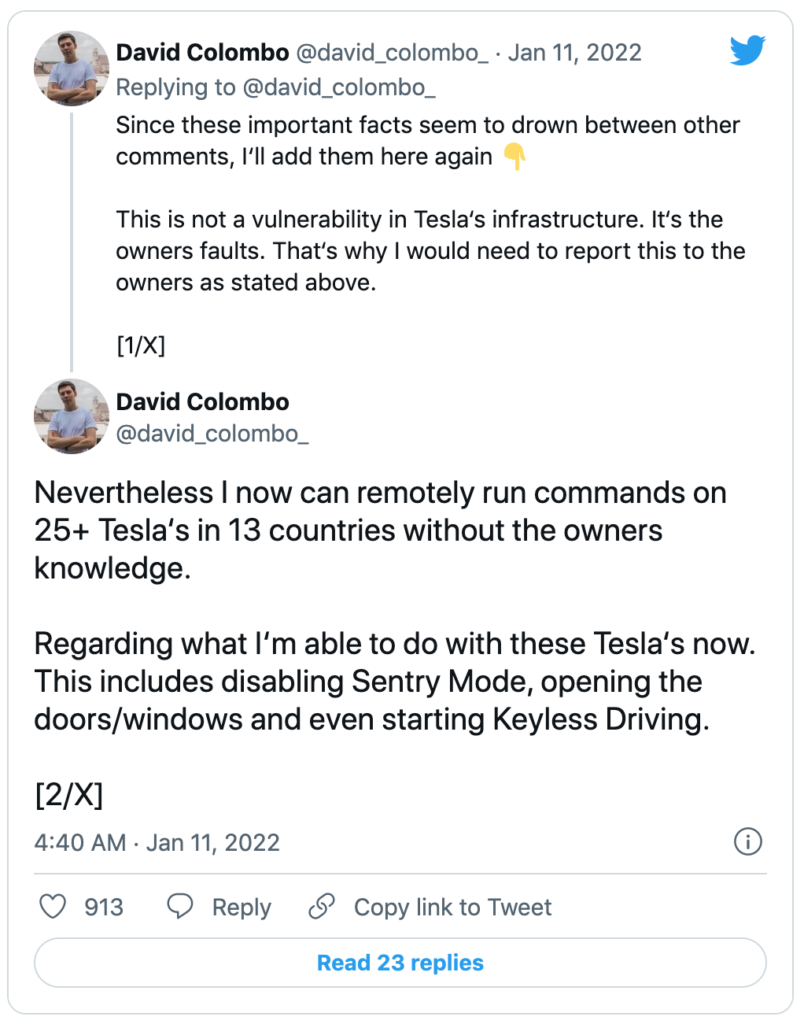This screenshot has height=1024, width=804.
Task: Open David Colombo's avatar on the parent tweet
Action: [x=70, y=67]
